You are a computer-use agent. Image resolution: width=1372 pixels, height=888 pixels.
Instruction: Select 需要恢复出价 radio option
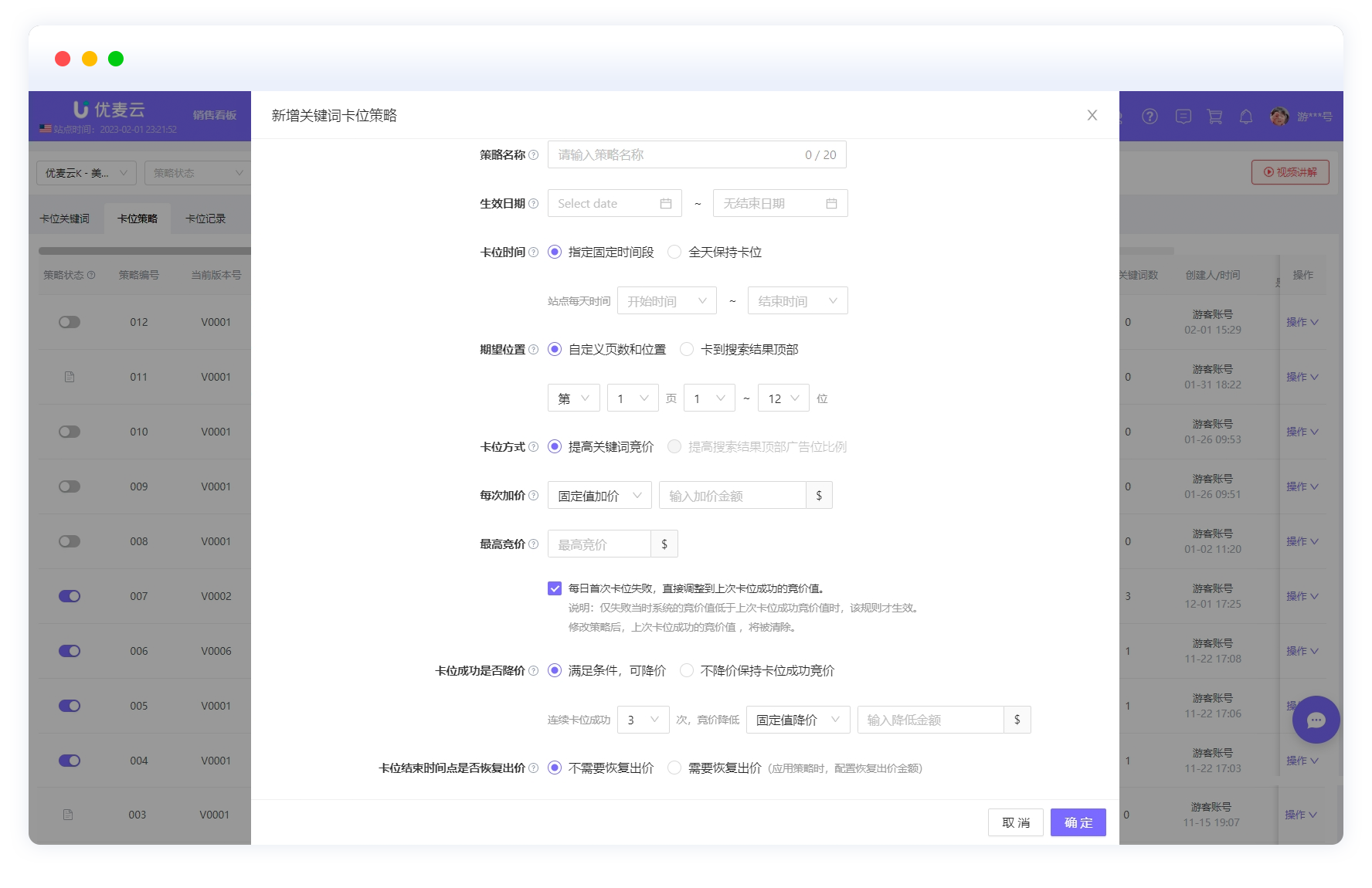click(x=674, y=768)
